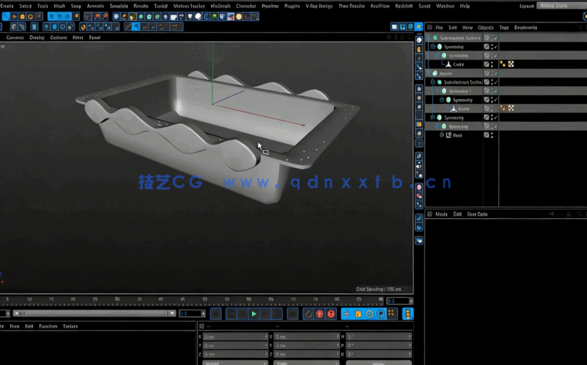Toggle Position keyframe recording
587x365 pixels.
[346, 314]
